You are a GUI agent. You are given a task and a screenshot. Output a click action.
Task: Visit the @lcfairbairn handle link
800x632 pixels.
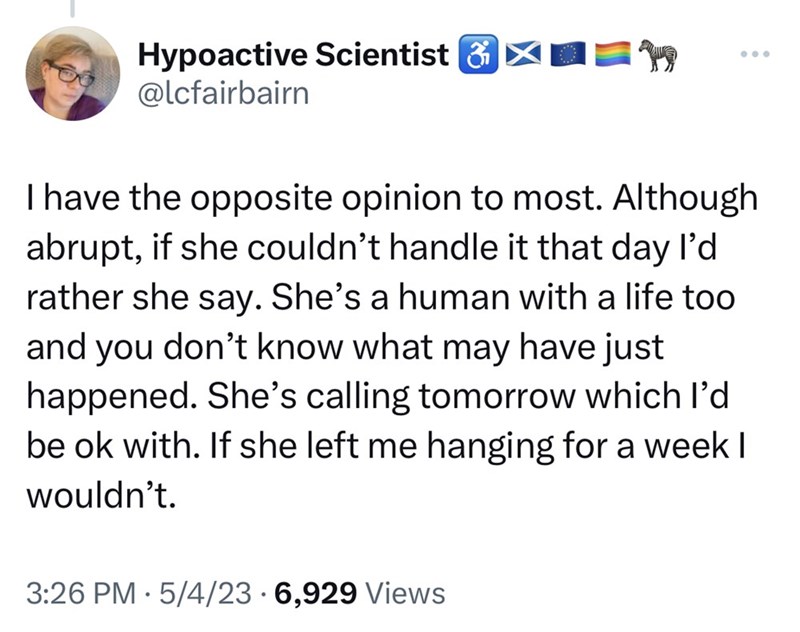(x=223, y=94)
